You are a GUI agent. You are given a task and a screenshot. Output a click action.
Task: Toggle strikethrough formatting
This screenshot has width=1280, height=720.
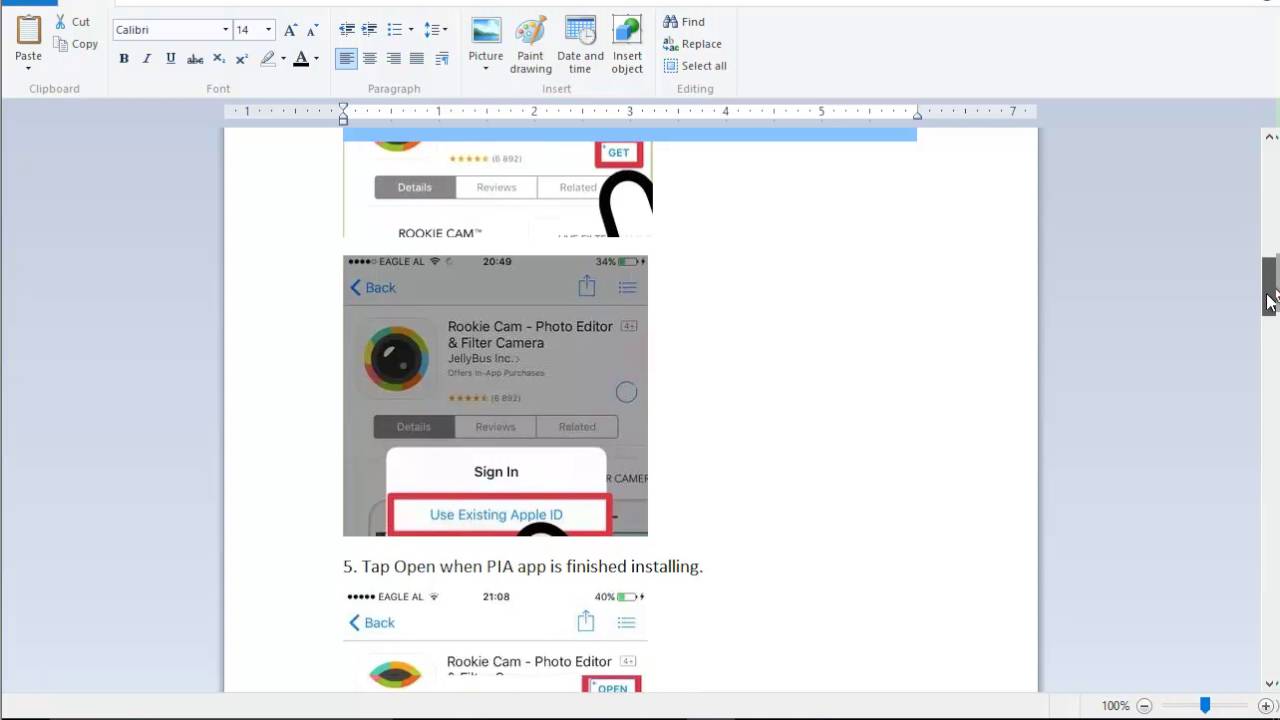[195, 59]
